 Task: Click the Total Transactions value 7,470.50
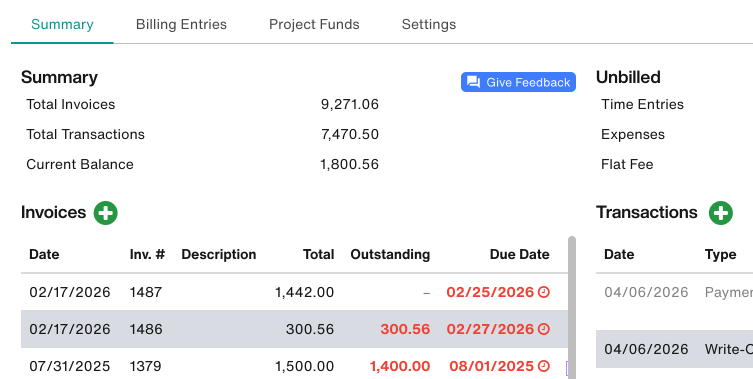click(x=350, y=134)
